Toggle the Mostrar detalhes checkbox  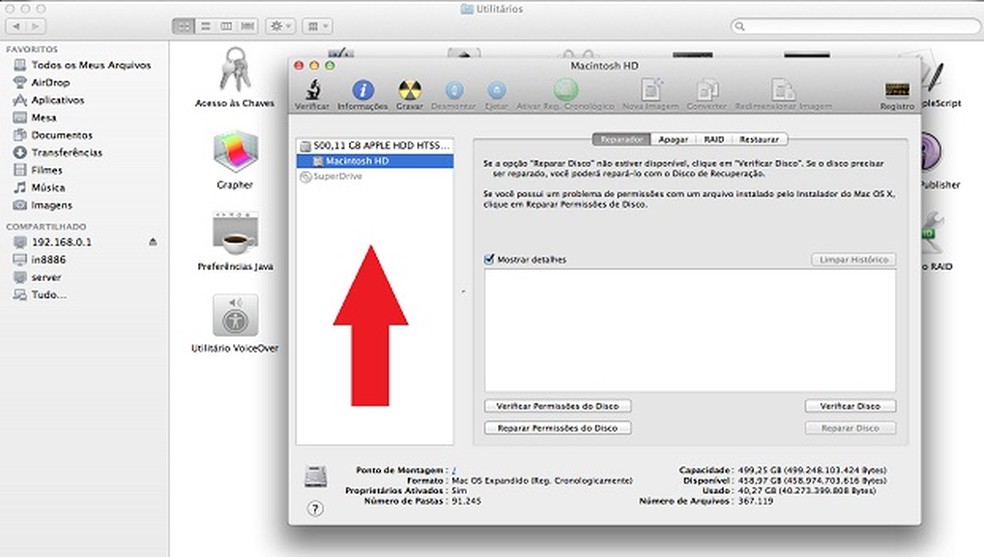click(x=489, y=259)
